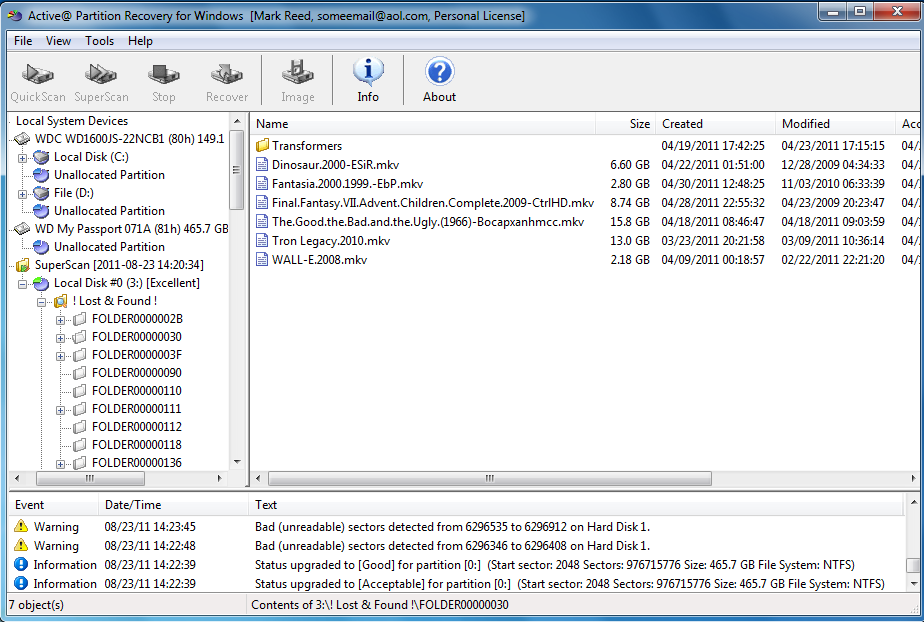The height and width of the screenshot is (622, 924).
Task: Select the SuperScan [2011-08-23 14:20:34] node
Action: 119,265
